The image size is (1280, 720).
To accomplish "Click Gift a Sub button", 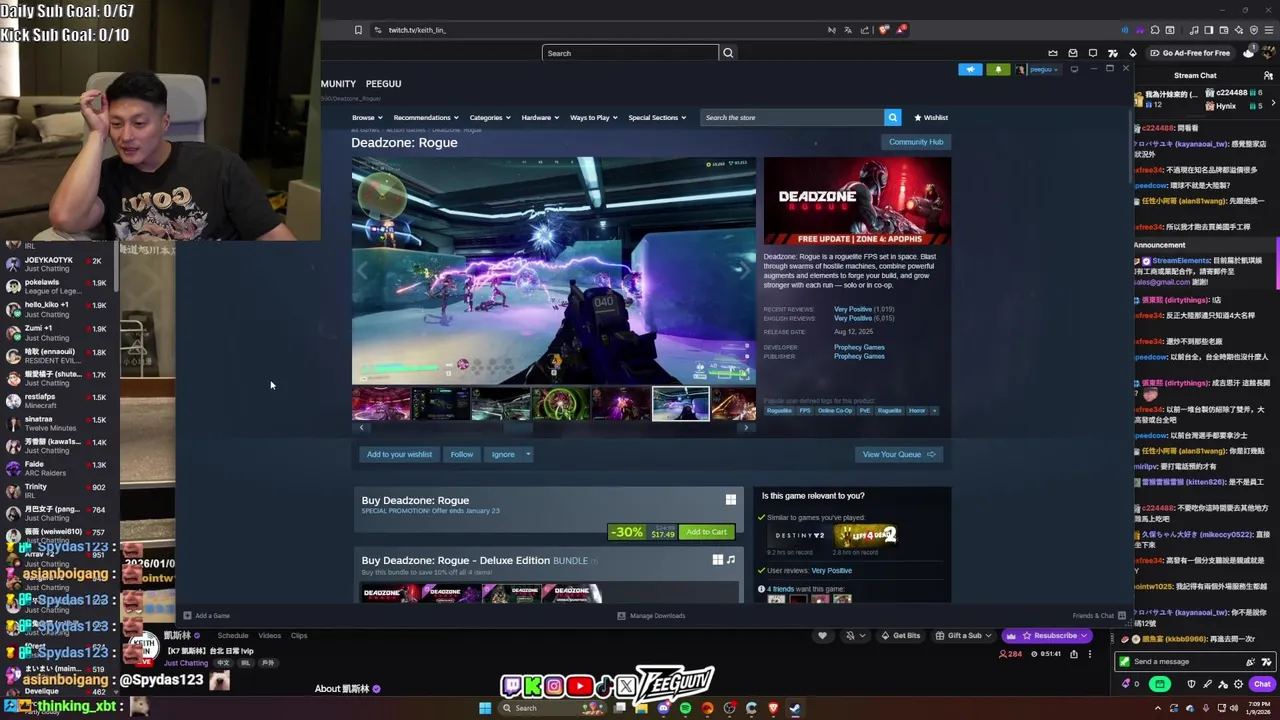I will click(x=964, y=635).
